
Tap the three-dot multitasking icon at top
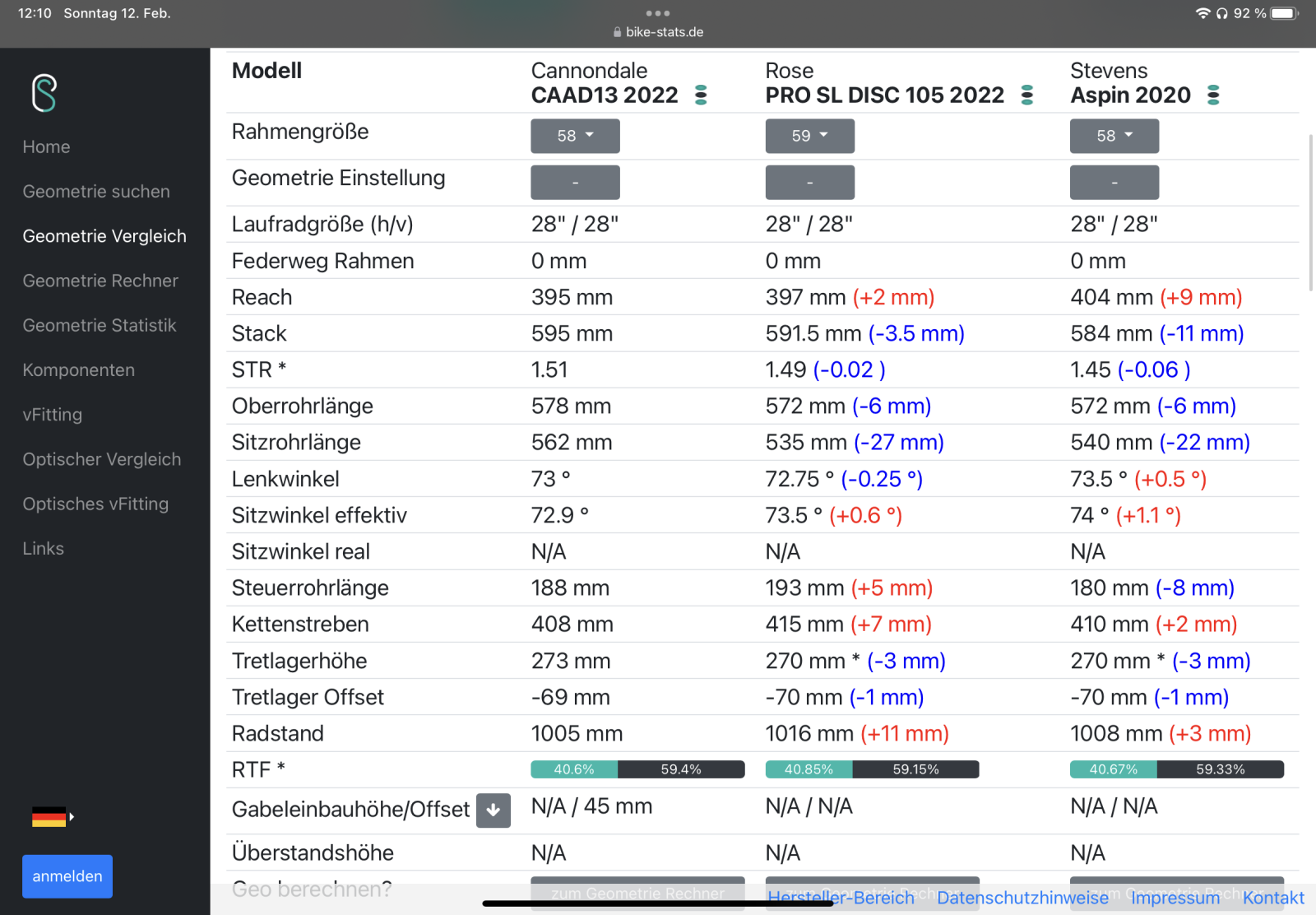click(658, 13)
